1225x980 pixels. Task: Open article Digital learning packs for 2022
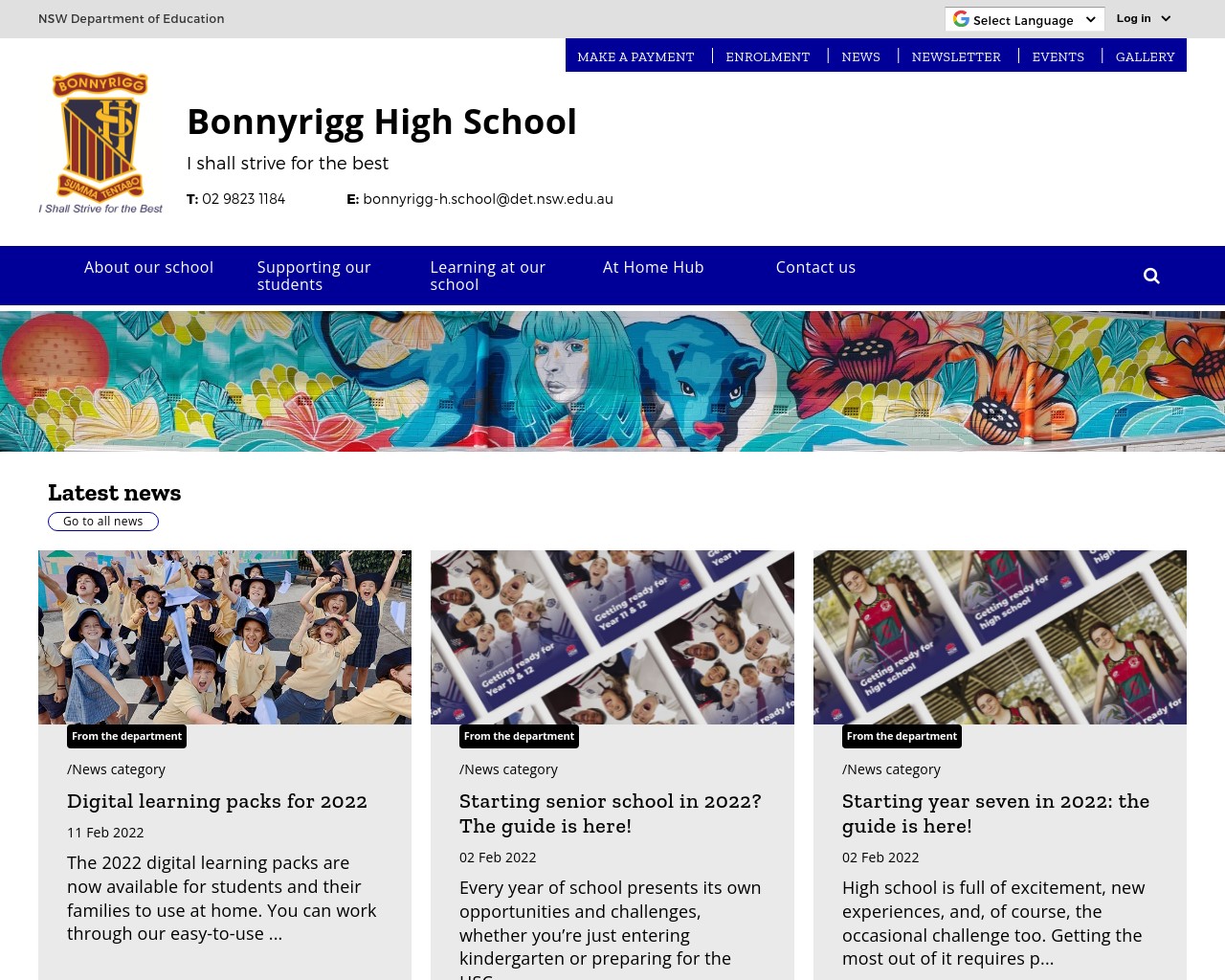click(x=216, y=801)
